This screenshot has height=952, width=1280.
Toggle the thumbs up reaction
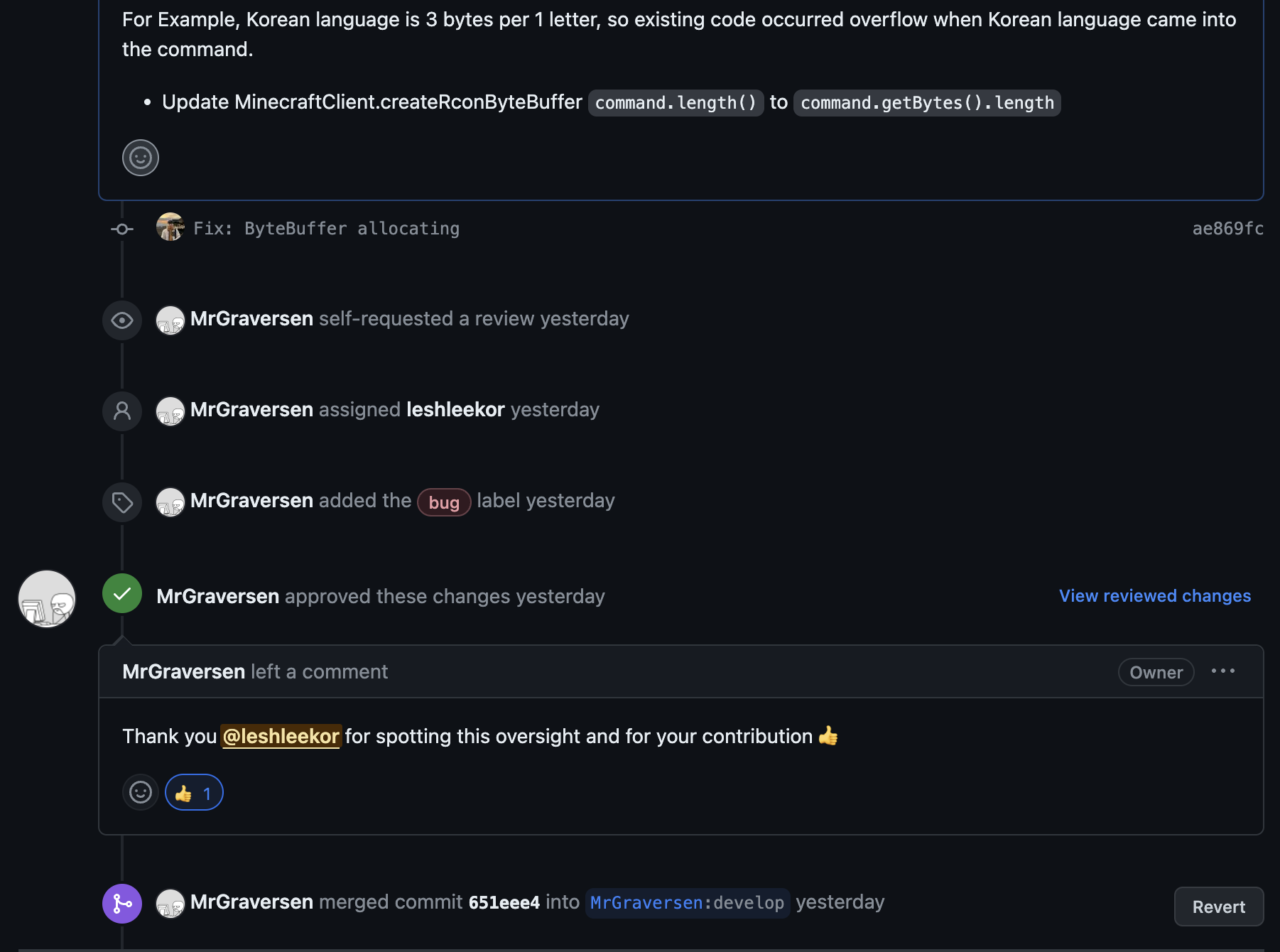click(x=194, y=793)
